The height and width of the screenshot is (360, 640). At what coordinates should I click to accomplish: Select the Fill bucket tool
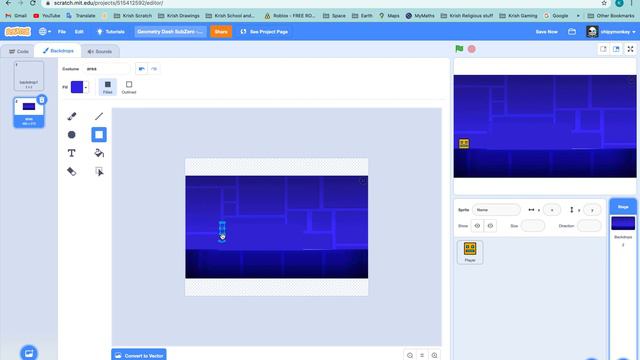coord(99,153)
